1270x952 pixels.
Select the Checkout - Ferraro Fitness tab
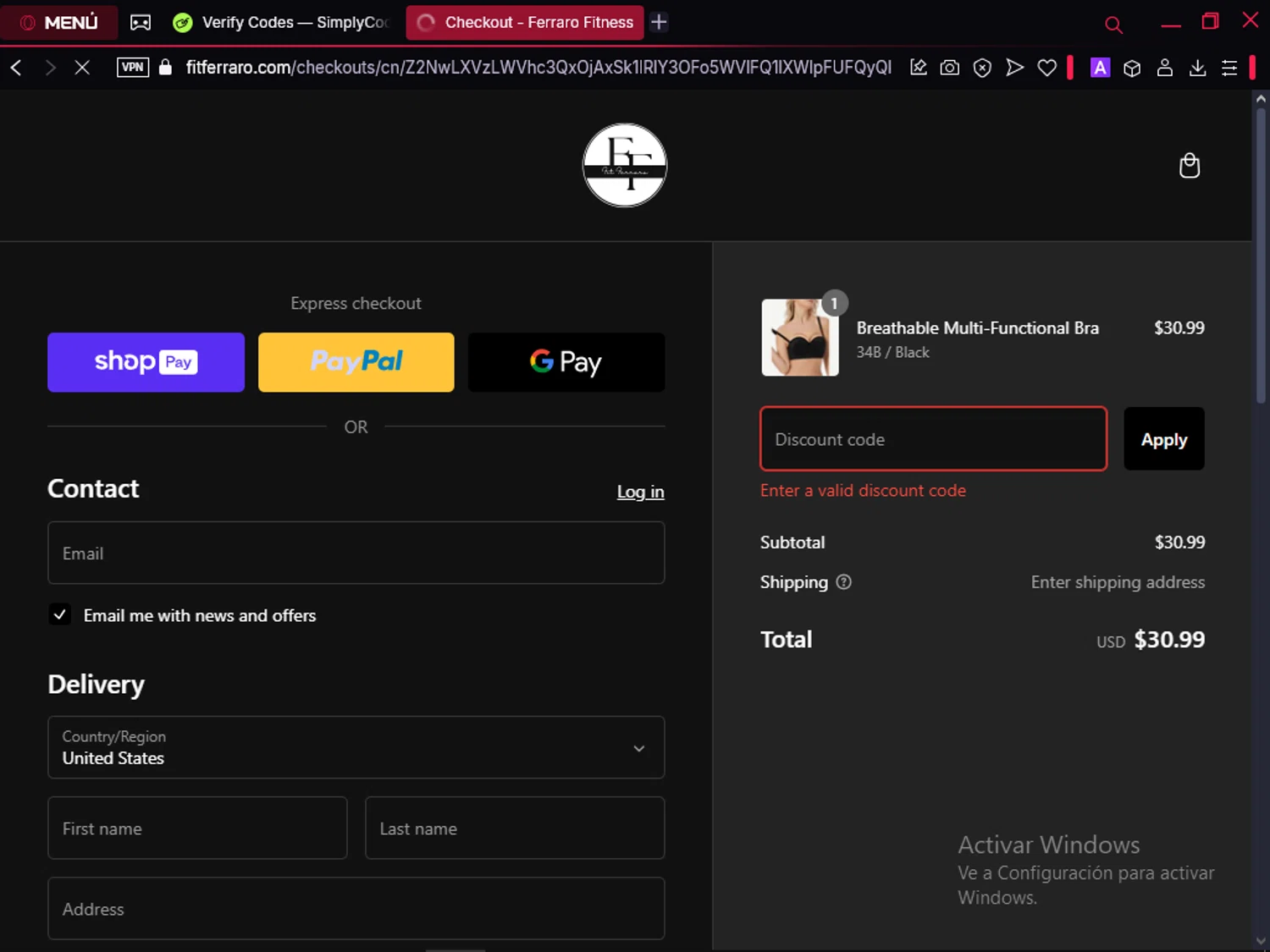(x=525, y=23)
